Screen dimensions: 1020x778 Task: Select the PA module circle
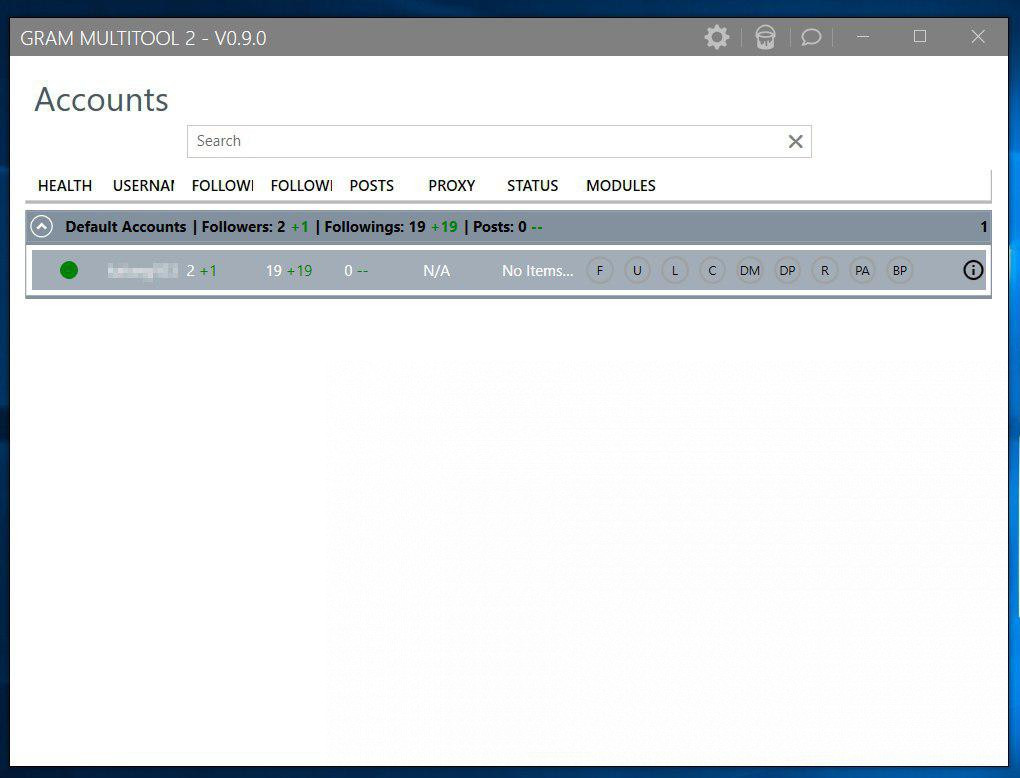pyautogui.click(x=862, y=270)
